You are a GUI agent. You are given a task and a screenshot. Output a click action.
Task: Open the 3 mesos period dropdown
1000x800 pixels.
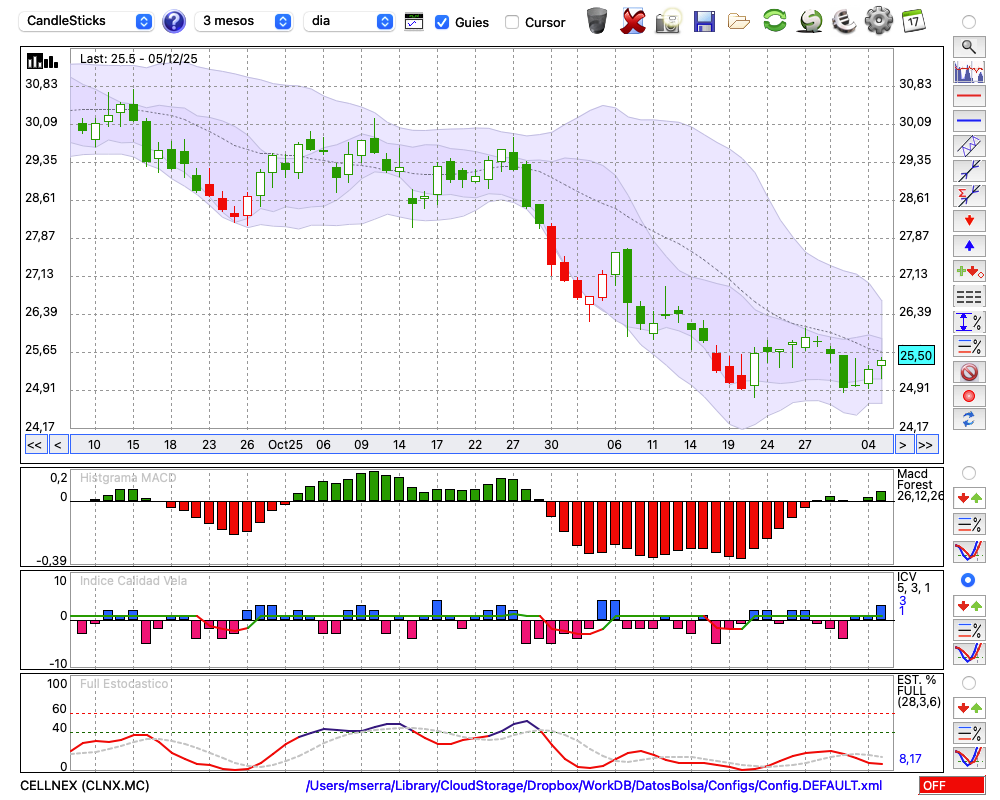tap(245, 21)
